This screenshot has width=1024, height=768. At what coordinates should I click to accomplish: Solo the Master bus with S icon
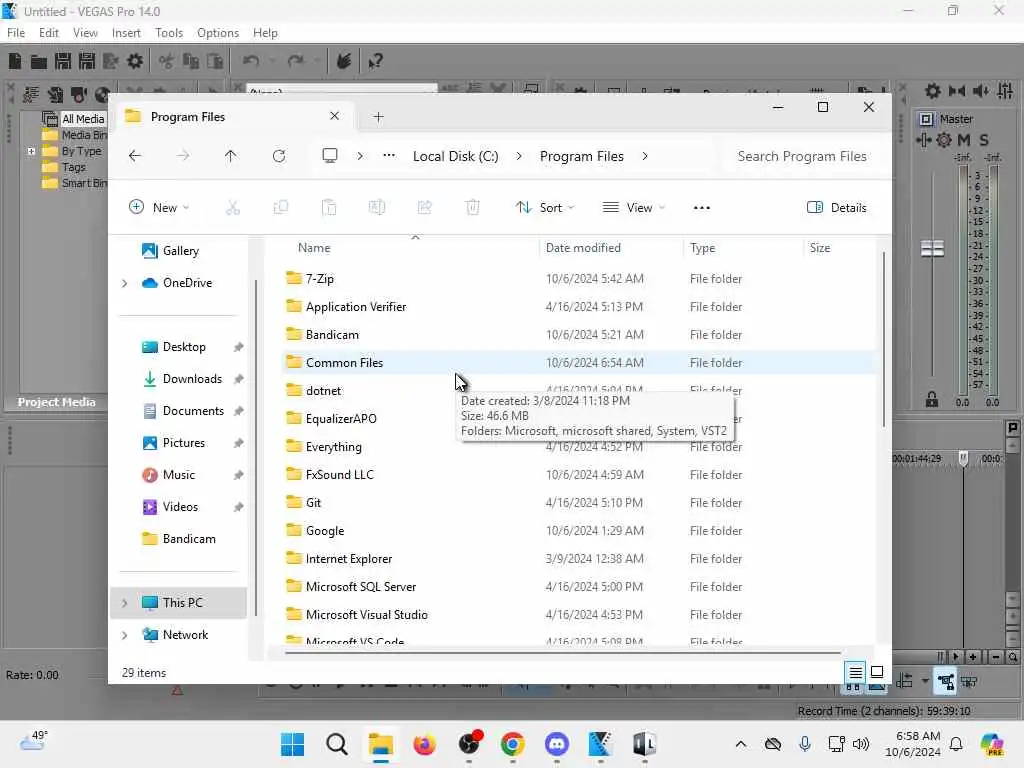[x=984, y=140]
